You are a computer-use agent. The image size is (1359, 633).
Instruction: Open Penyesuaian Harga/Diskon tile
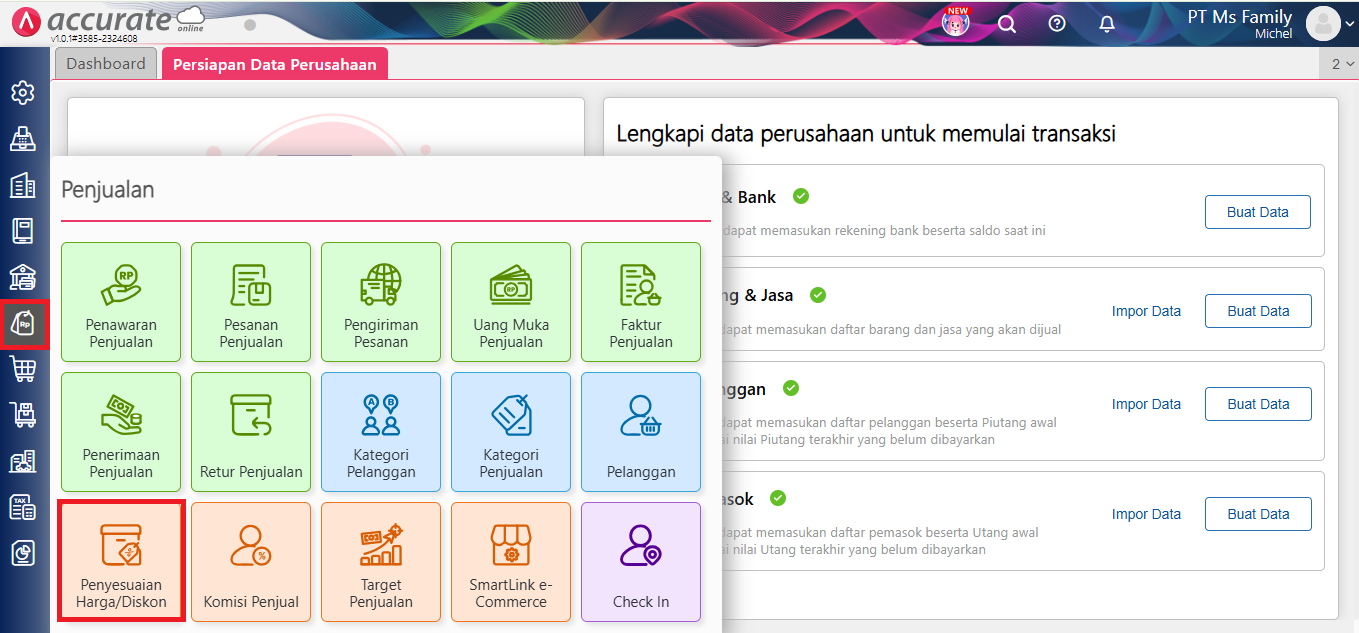[x=121, y=562]
